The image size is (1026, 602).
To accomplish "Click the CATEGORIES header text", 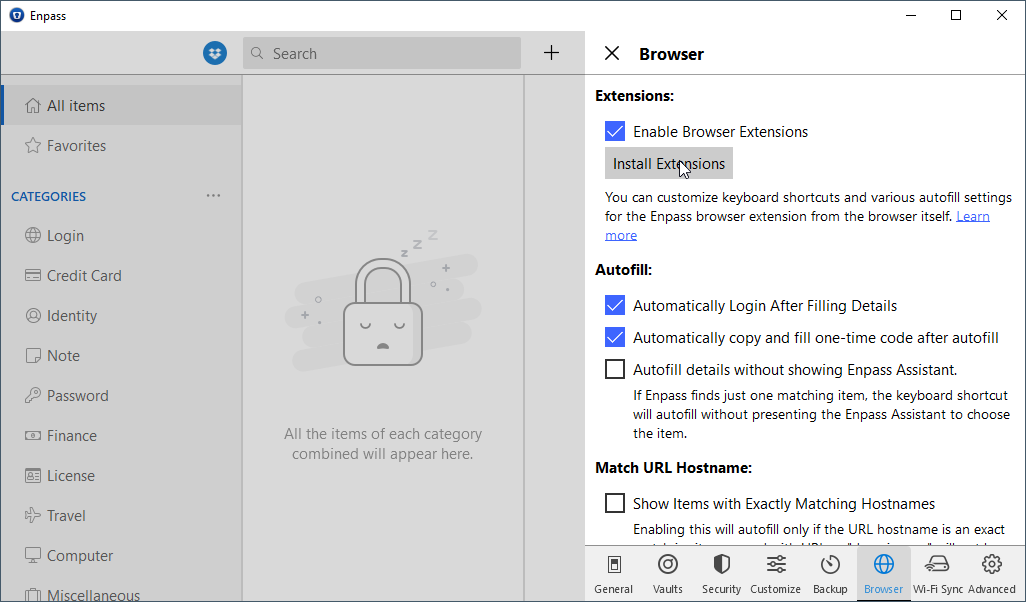I will [48, 196].
